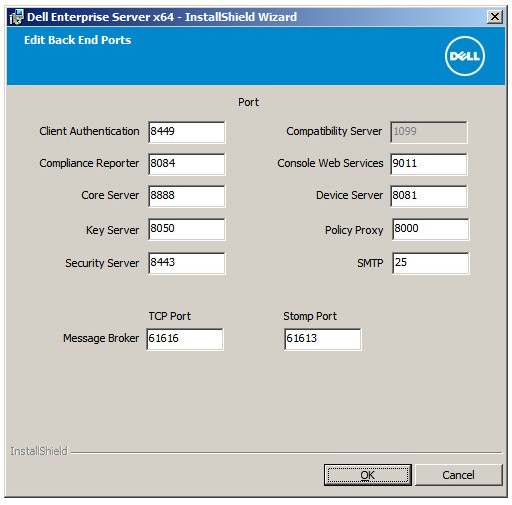This screenshot has height=505, width=512.
Task: Select the Security Server port field
Action: coord(187,263)
